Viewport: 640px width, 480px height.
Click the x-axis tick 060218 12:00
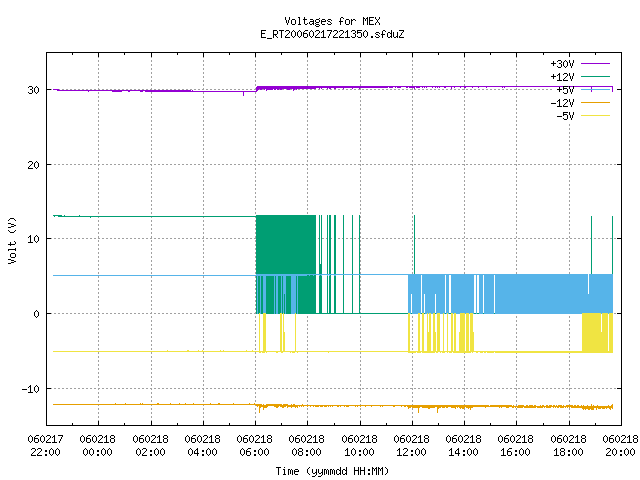coord(411,446)
